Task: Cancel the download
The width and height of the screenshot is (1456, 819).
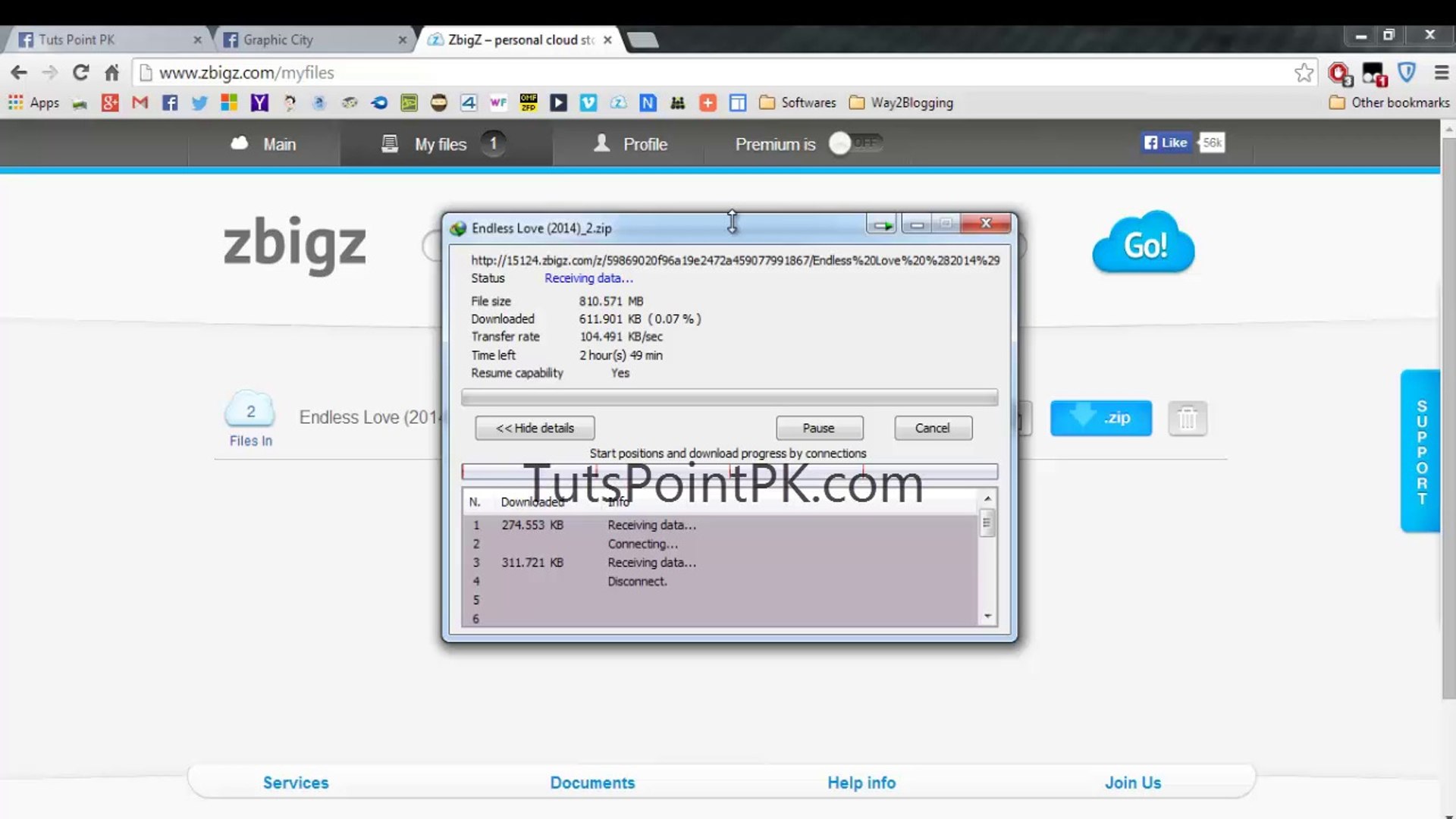Action: [x=933, y=428]
